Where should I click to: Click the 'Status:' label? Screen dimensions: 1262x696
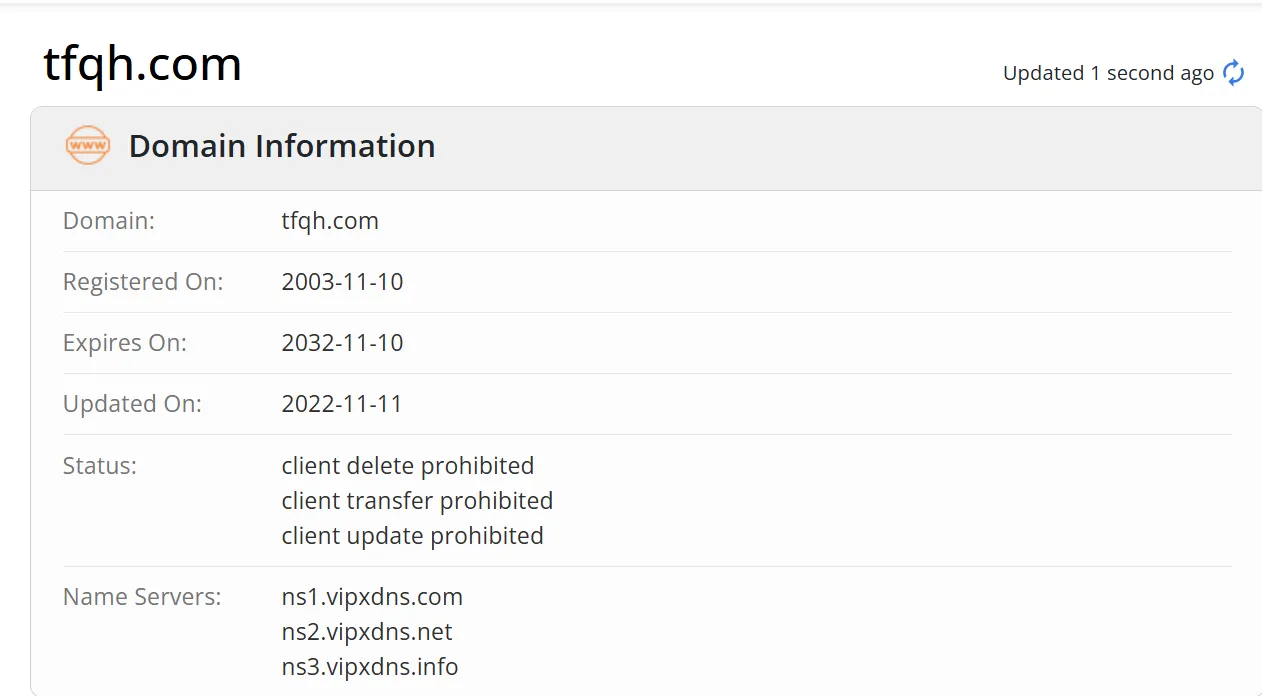coord(100,466)
